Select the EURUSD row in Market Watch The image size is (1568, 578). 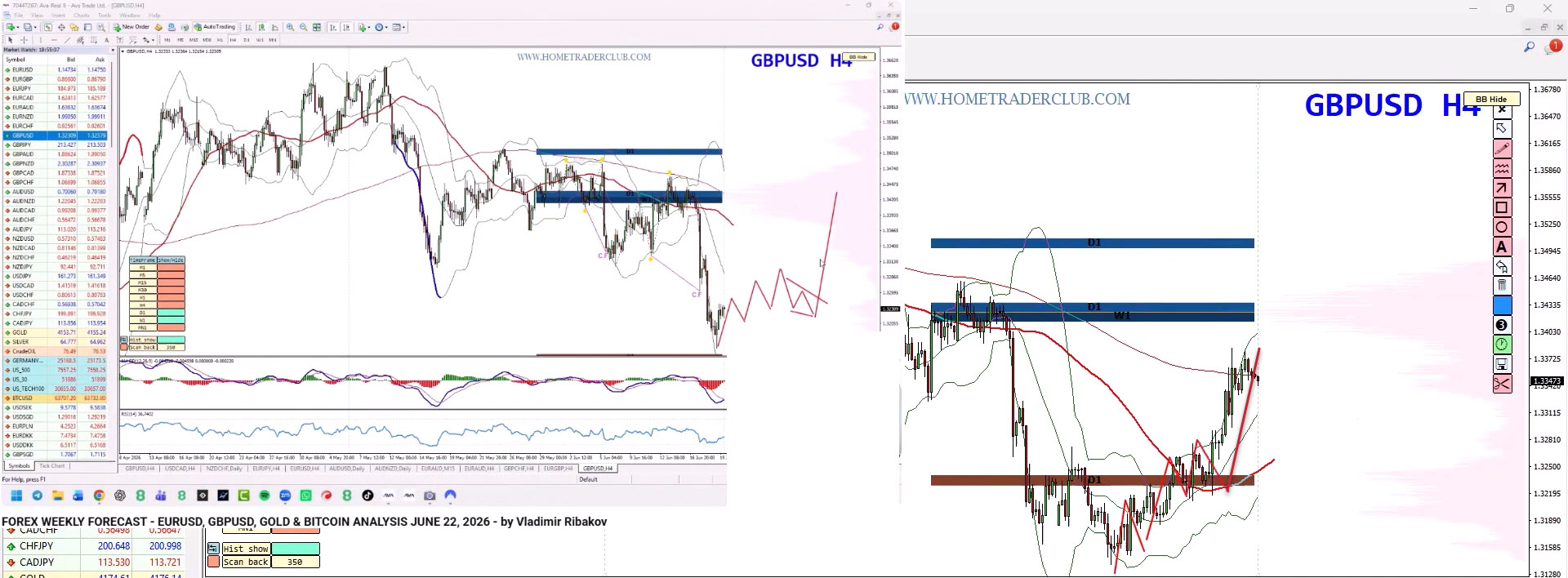click(x=56, y=69)
